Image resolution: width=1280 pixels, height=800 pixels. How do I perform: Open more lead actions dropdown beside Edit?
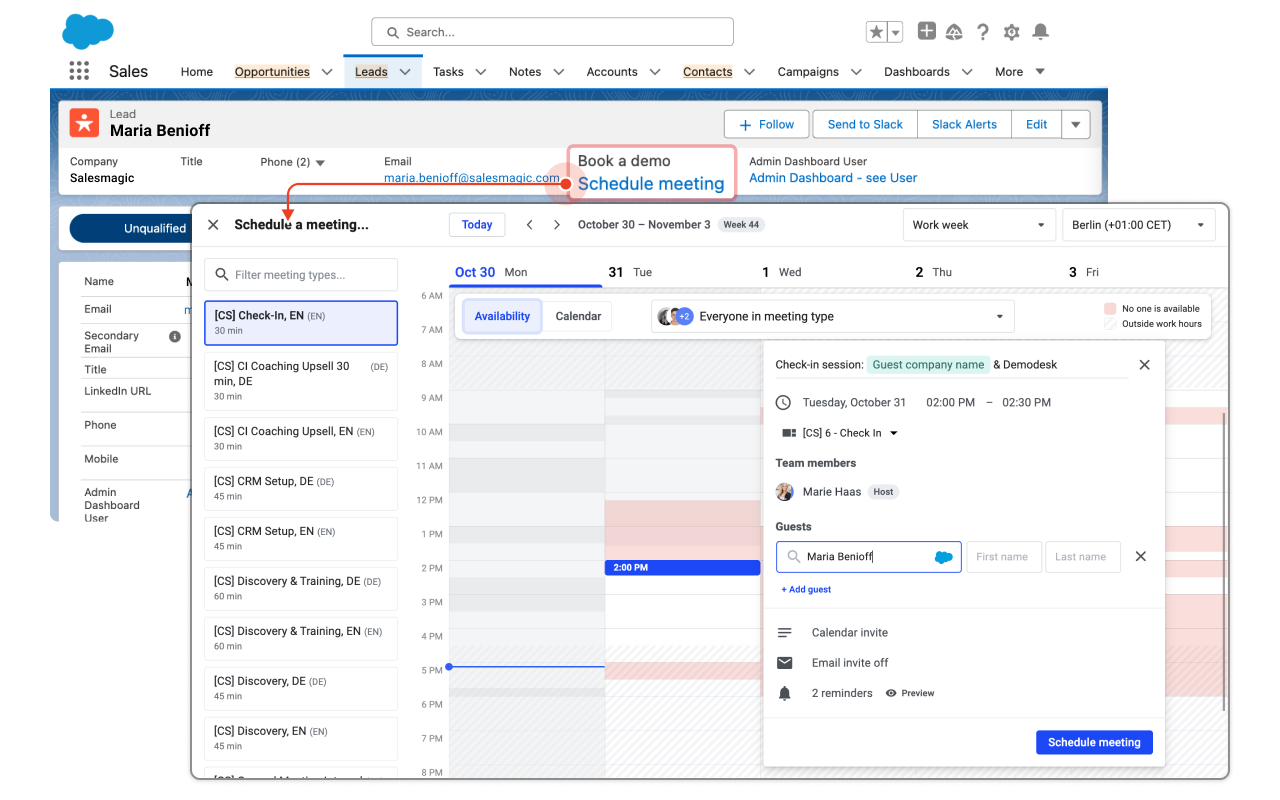1076,125
